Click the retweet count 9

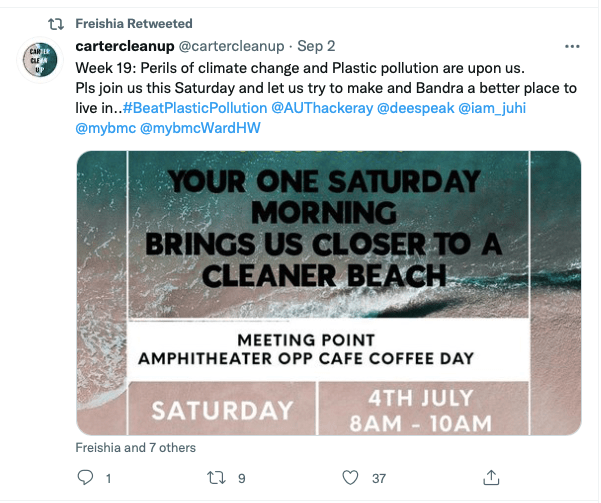click(241, 478)
